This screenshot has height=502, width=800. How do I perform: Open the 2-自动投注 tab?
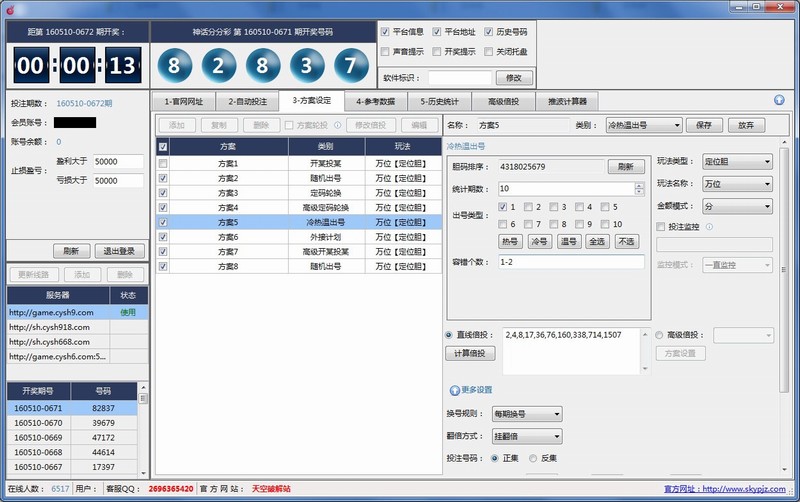click(x=245, y=101)
